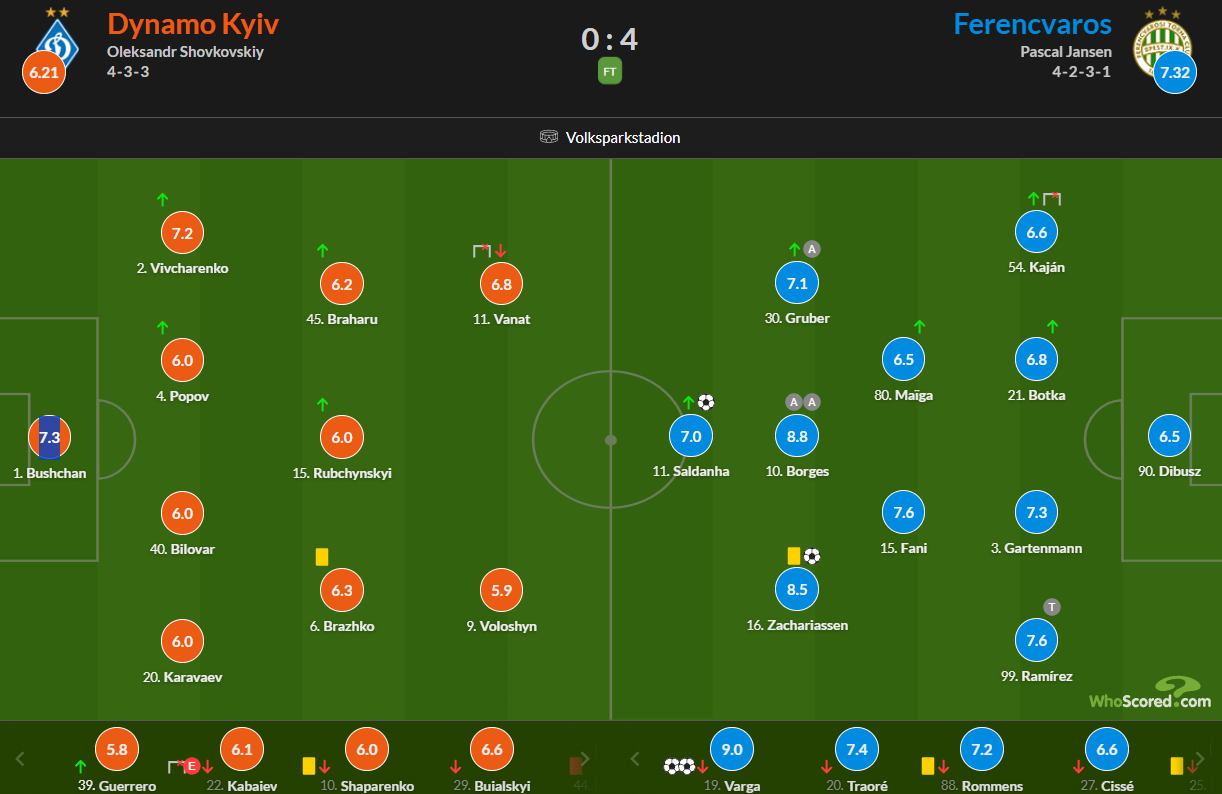Image resolution: width=1222 pixels, height=794 pixels.
Task: Click the Ferencvaros club crest
Action: [x=1161, y=40]
